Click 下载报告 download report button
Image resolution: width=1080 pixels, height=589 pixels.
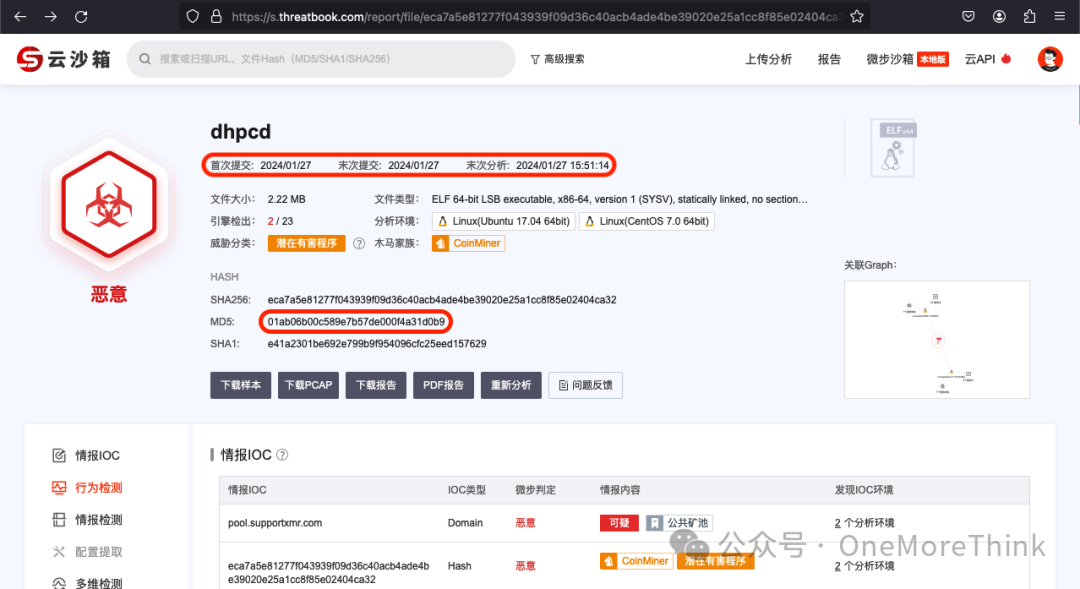click(x=375, y=385)
